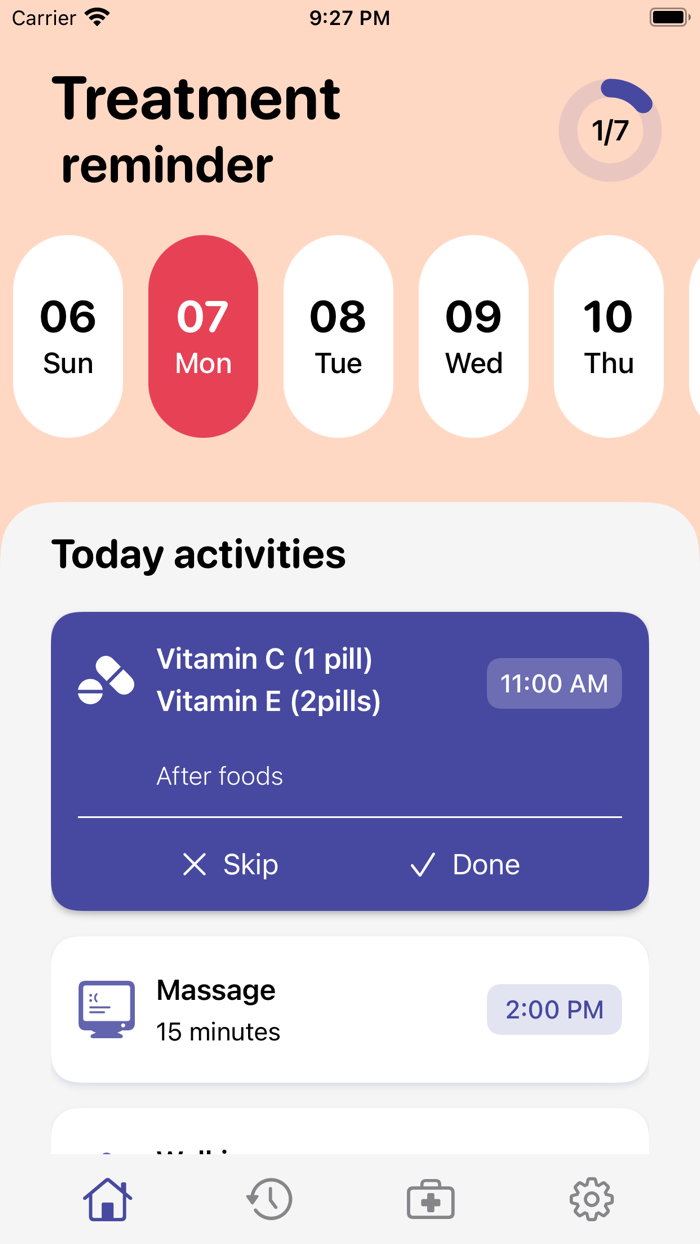Click the 2:00 PM time badge

coord(554,1009)
